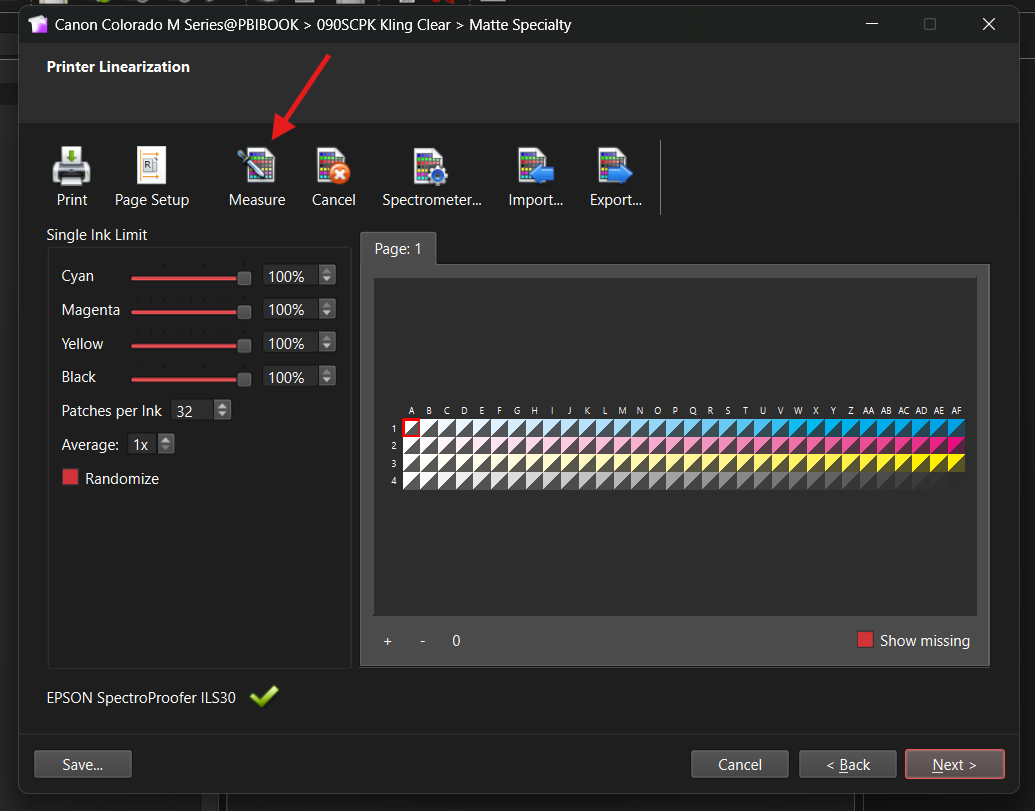The height and width of the screenshot is (811, 1035).
Task: Click the plus zoom-in icon below chart
Action: tap(388, 641)
